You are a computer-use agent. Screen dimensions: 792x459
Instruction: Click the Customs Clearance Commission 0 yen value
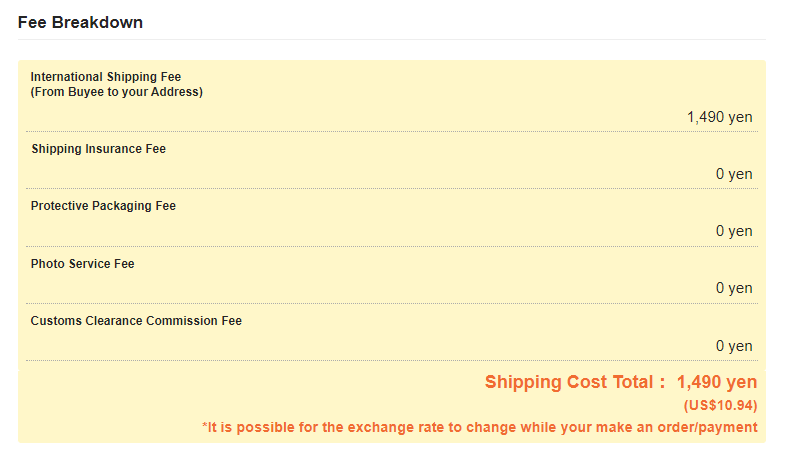tap(734, 346)
